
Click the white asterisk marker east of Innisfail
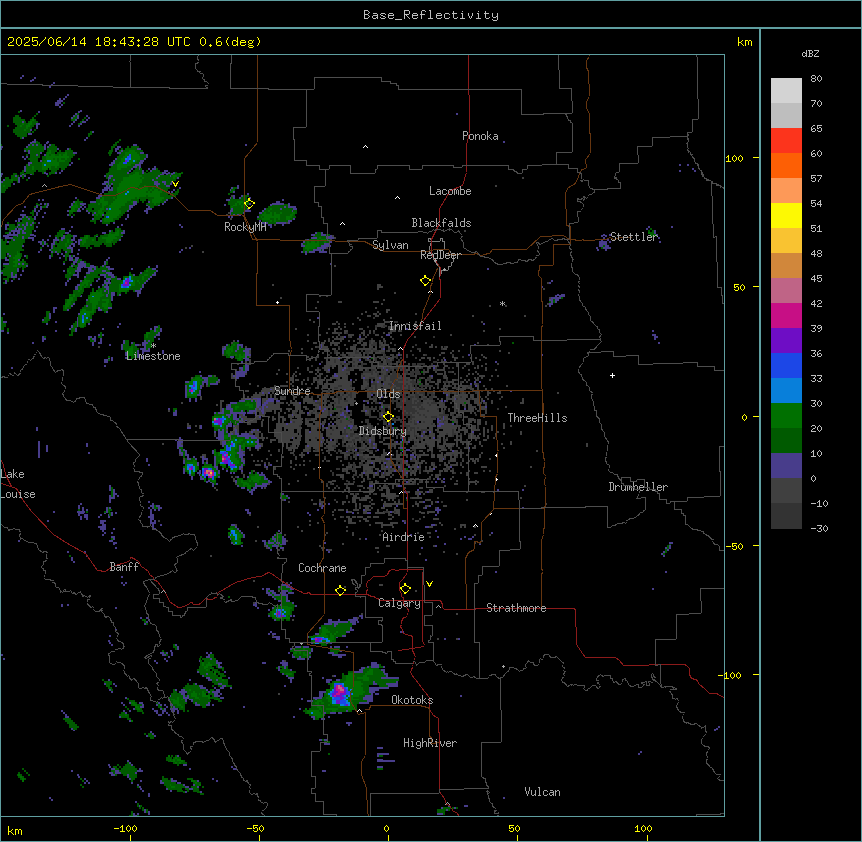click(502, 304)
